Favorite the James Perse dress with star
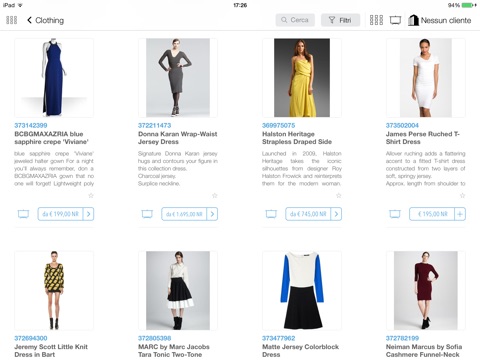The height and width of the screenshot is (360, 480). [462, 196]
